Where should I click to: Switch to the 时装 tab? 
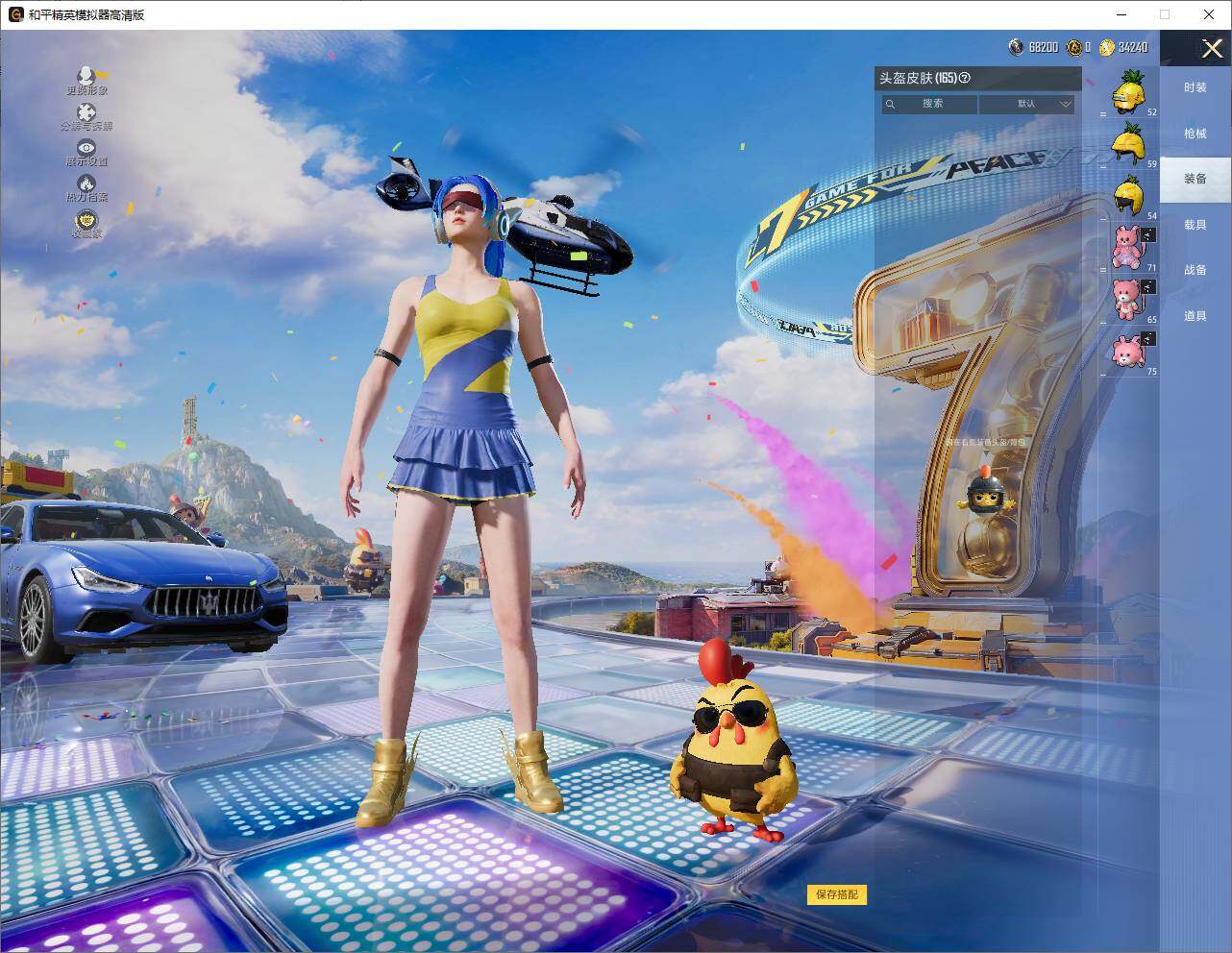pos(1195,87)
